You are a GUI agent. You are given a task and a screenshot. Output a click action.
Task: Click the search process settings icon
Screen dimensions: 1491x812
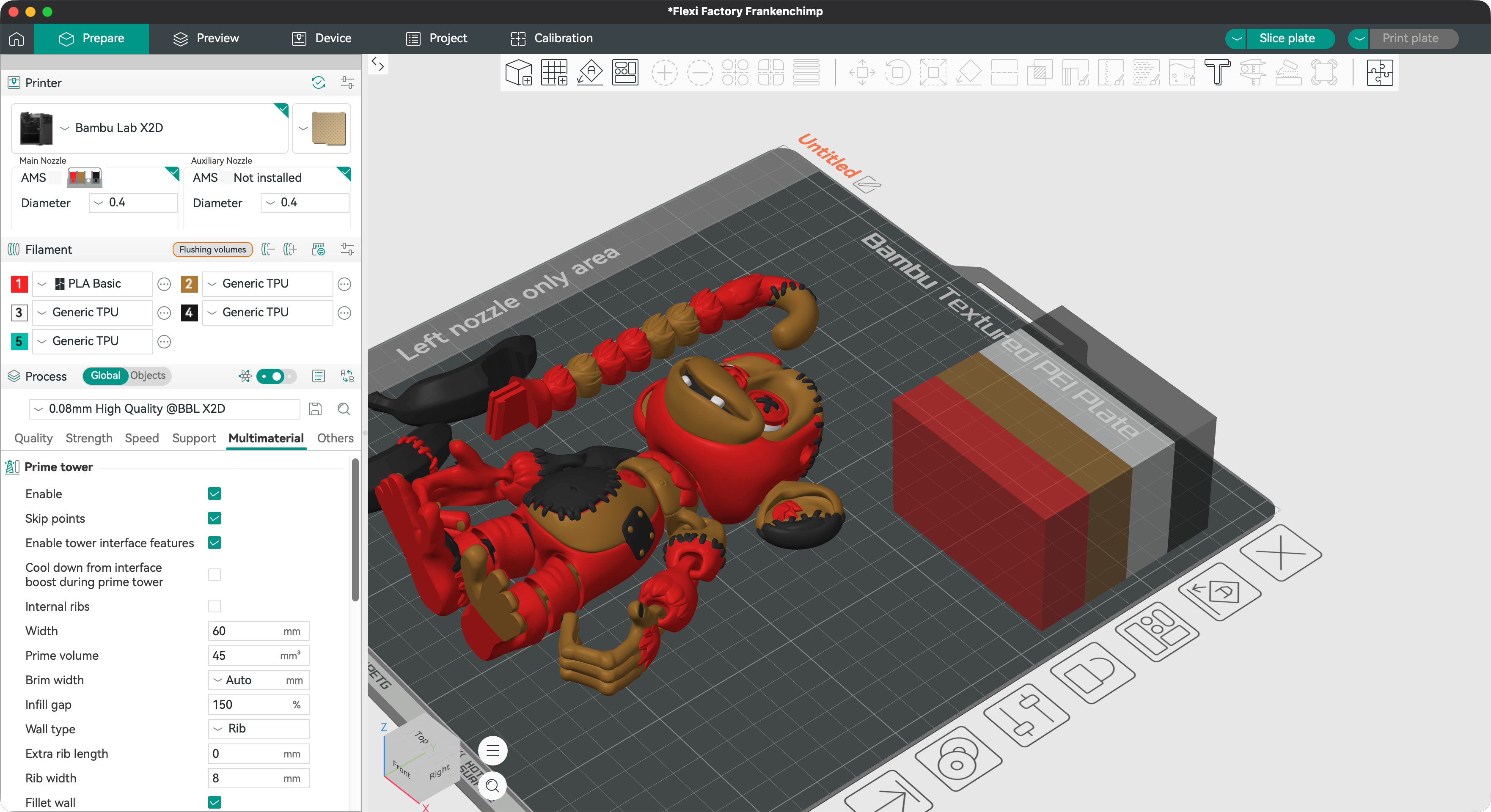[x=344, y=409]
